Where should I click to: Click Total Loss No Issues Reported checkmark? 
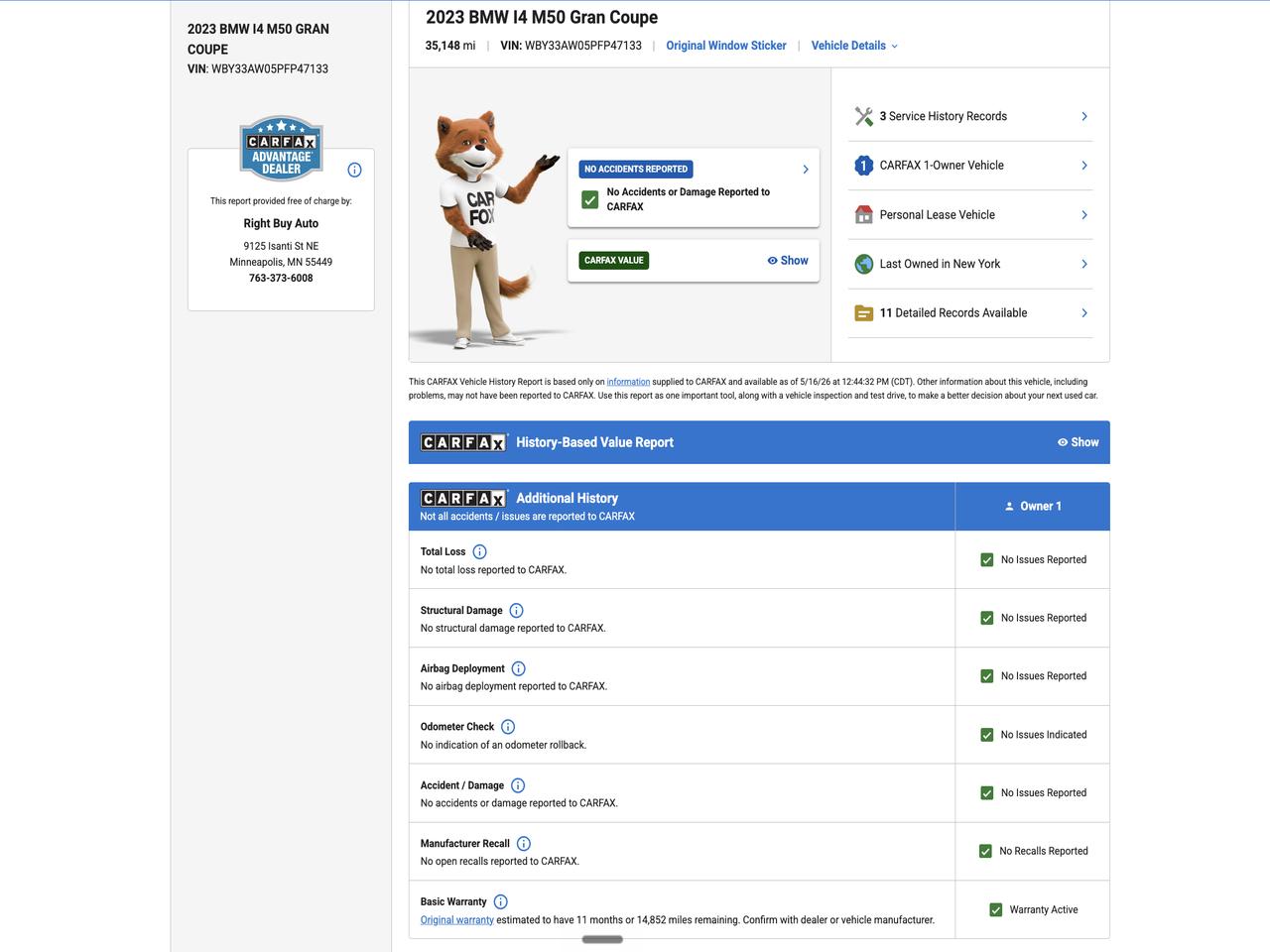coord(987,560)
